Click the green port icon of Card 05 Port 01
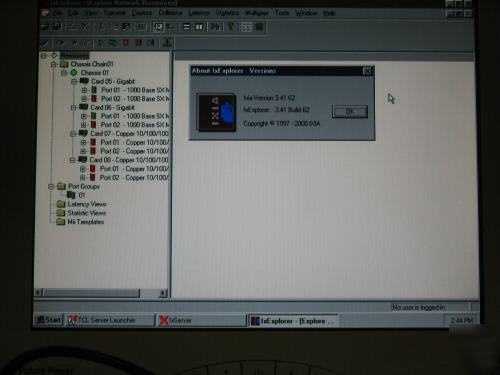The height and width of the screenshot is (375, 500). coord(94,90)
